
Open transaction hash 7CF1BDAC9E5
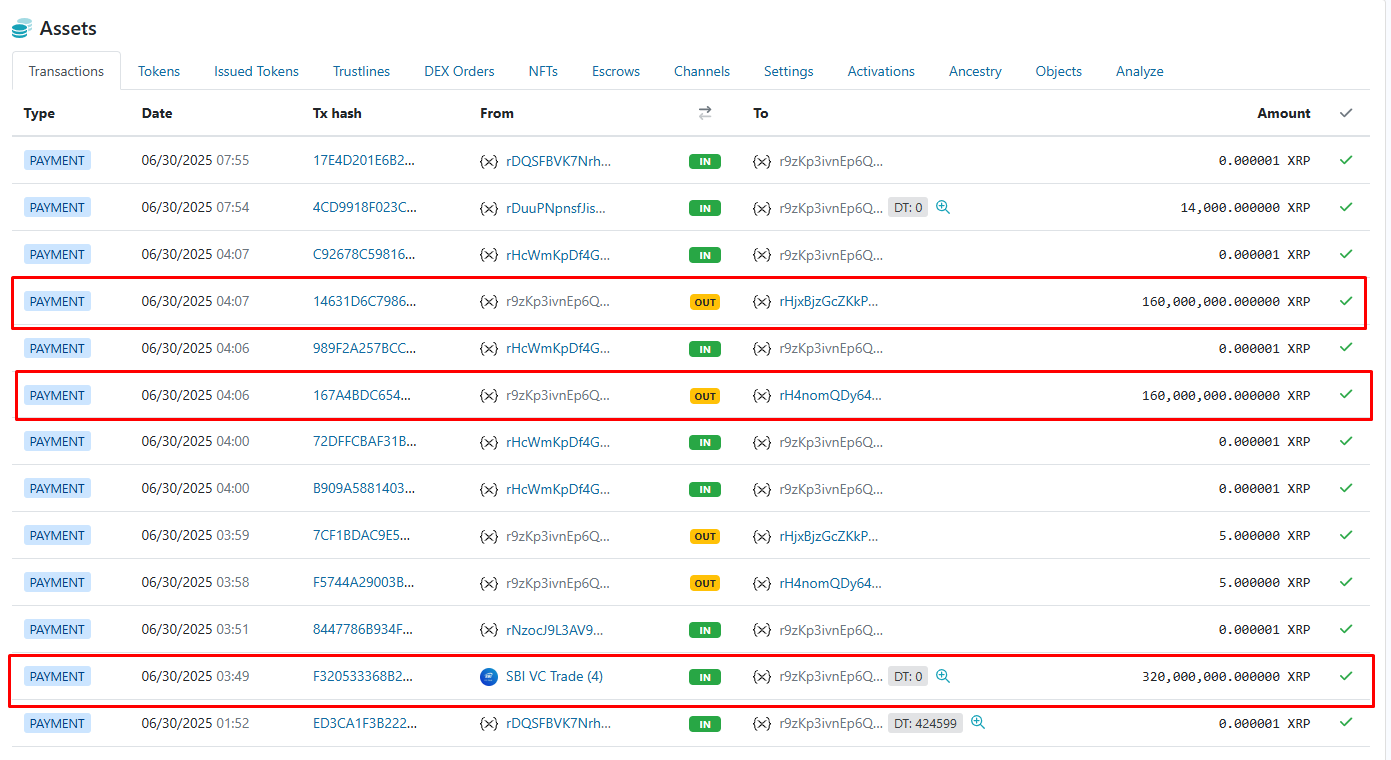pyautogui.click(x=362, y=535)
